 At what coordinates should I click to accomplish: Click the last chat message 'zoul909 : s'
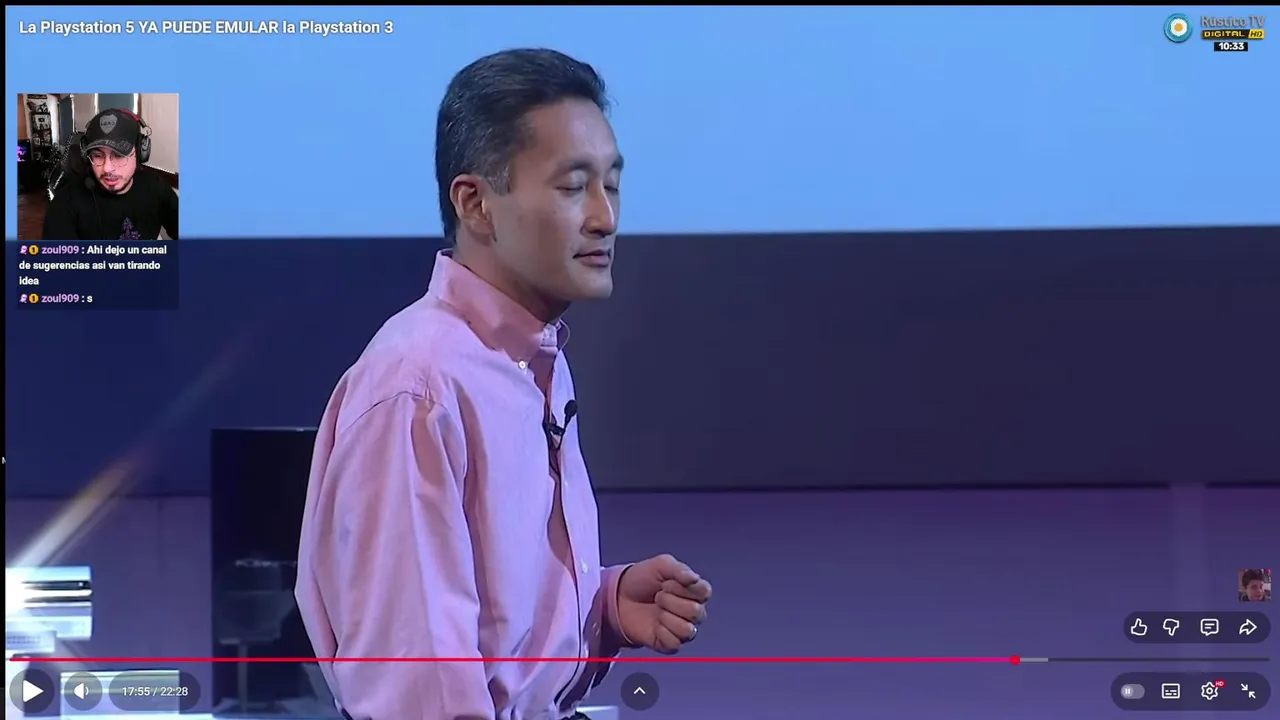point(56,298)
